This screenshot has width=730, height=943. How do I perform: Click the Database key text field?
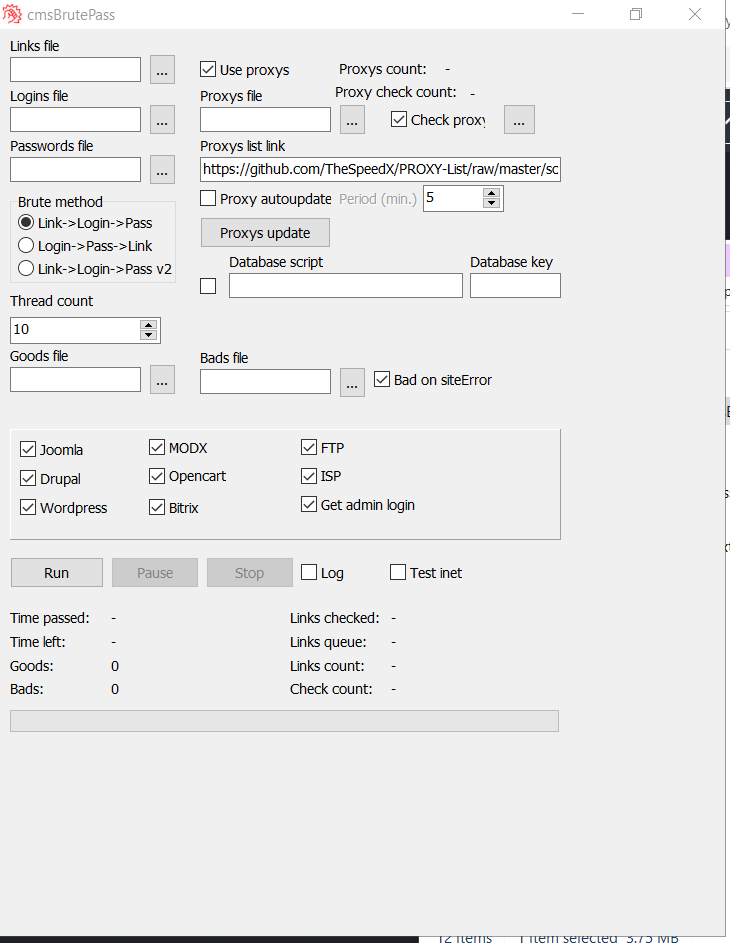point(515,286)
